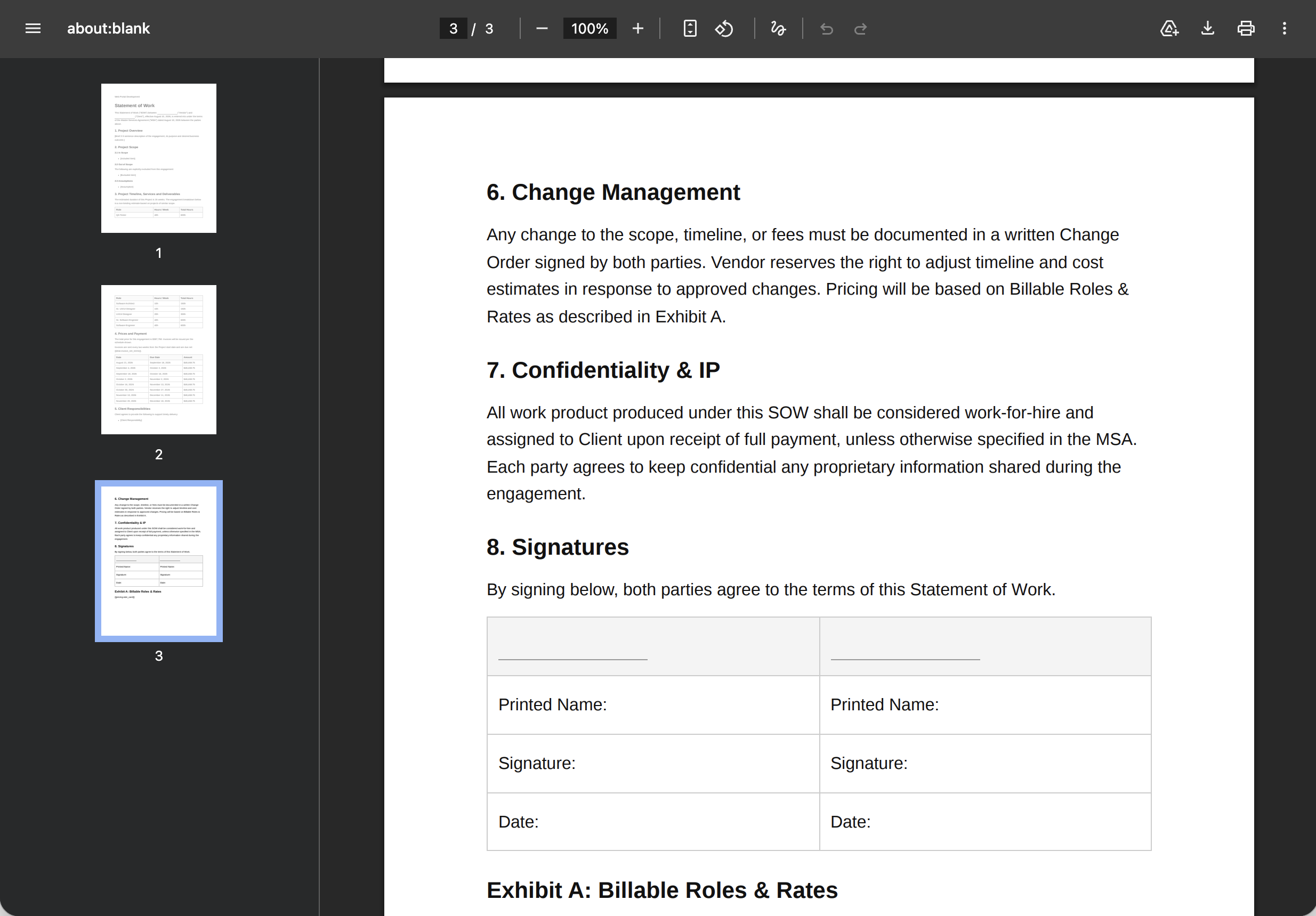This screenshot has width=1316, height=916.
Task: Activate the draw annotation tool
Action: (778, 28)
